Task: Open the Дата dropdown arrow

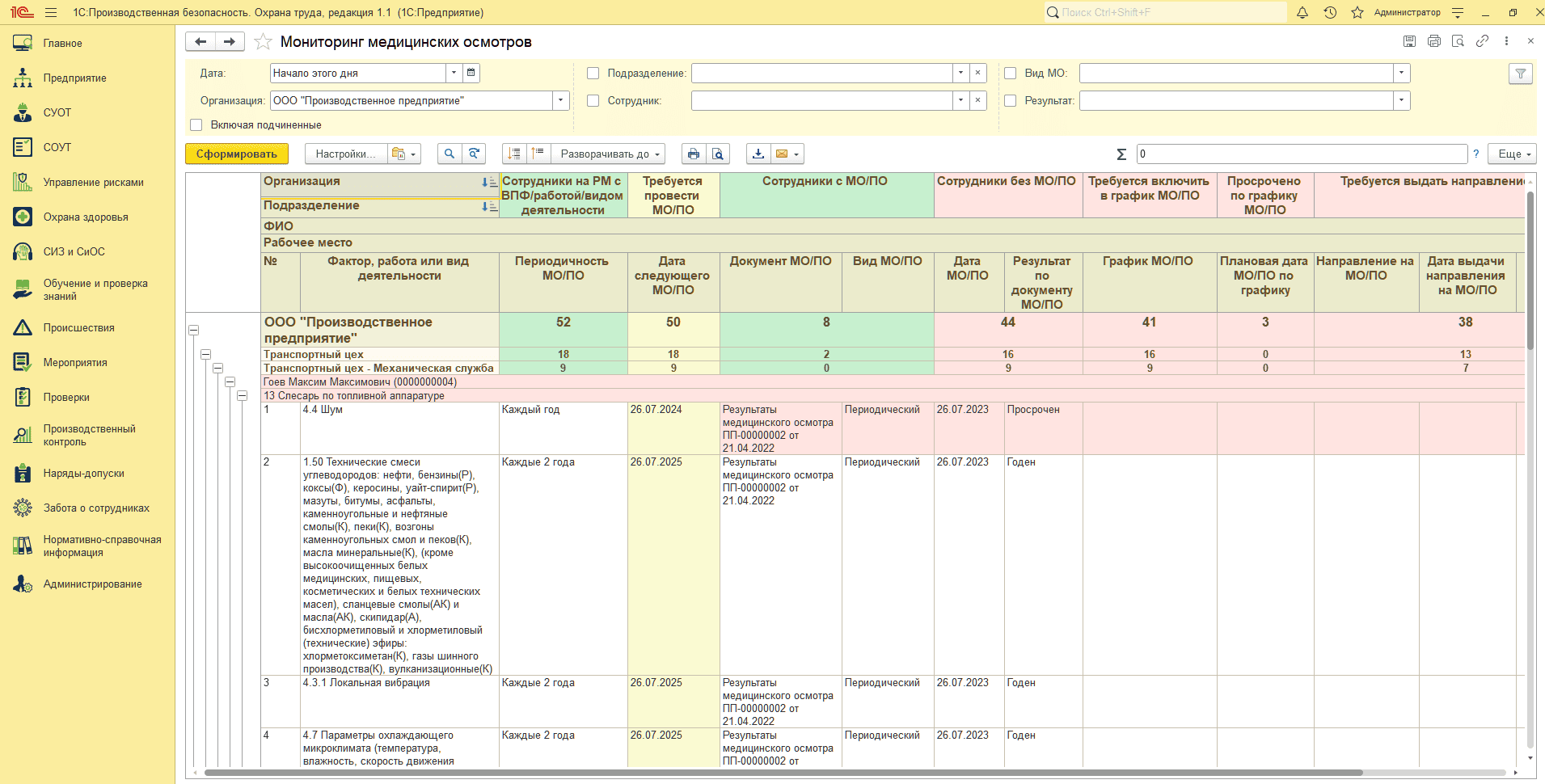Action: pos(454,73)
